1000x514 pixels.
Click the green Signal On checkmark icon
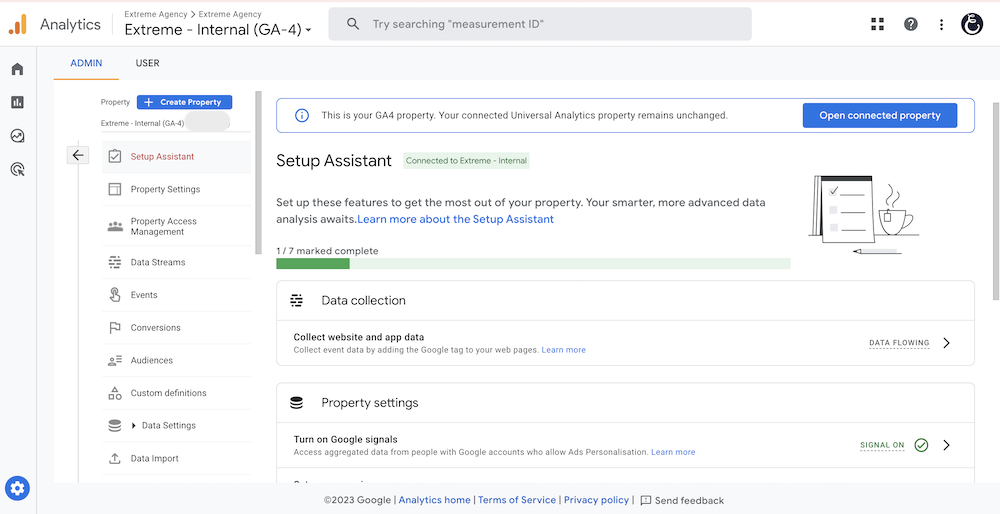click(921, 445)
